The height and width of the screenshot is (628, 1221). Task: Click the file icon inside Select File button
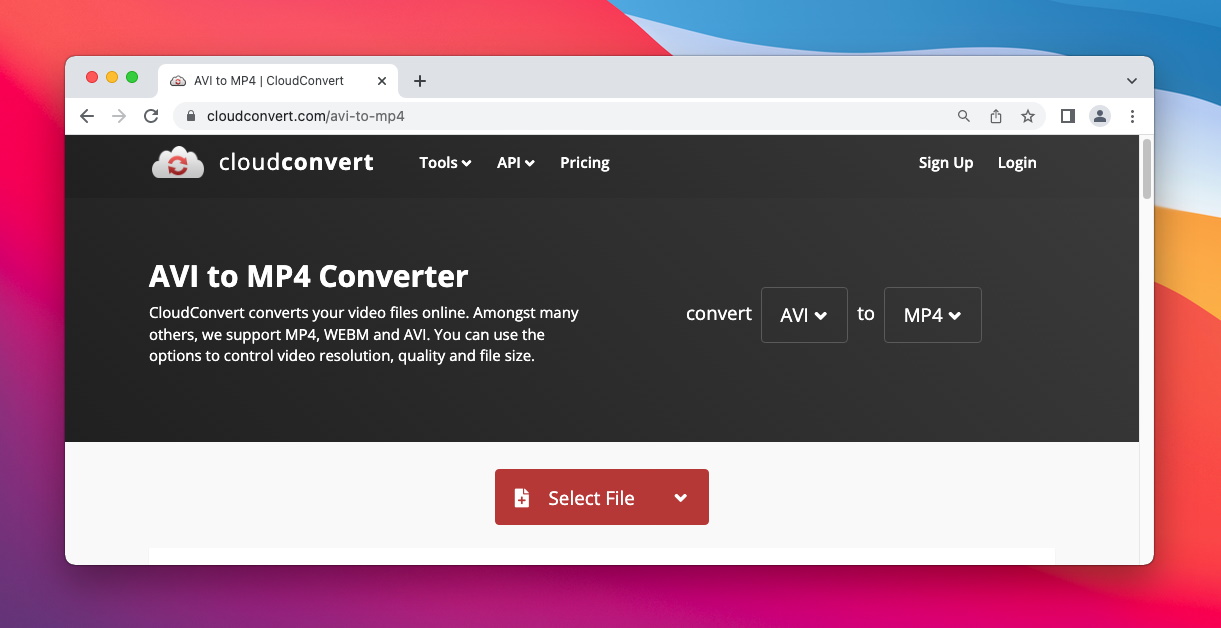coord(522,497)
